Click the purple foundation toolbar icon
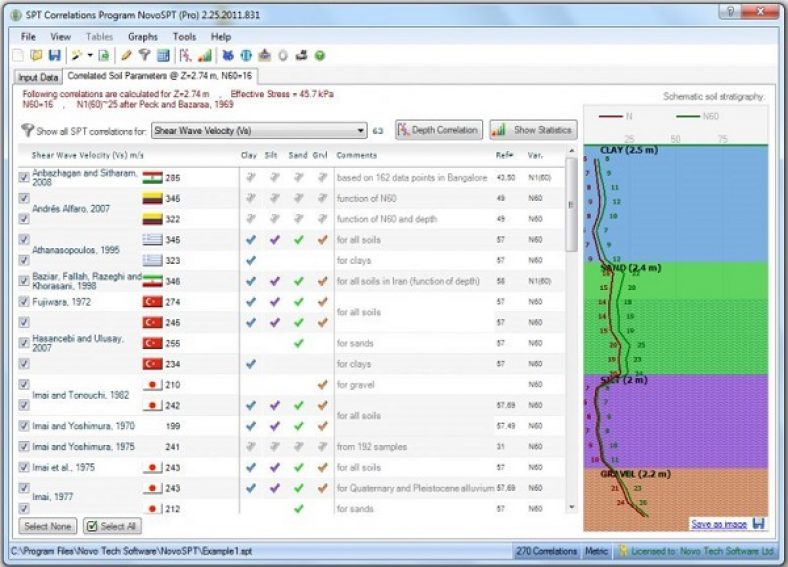This screenshot has height=567, width=788. tap(265, 56)
